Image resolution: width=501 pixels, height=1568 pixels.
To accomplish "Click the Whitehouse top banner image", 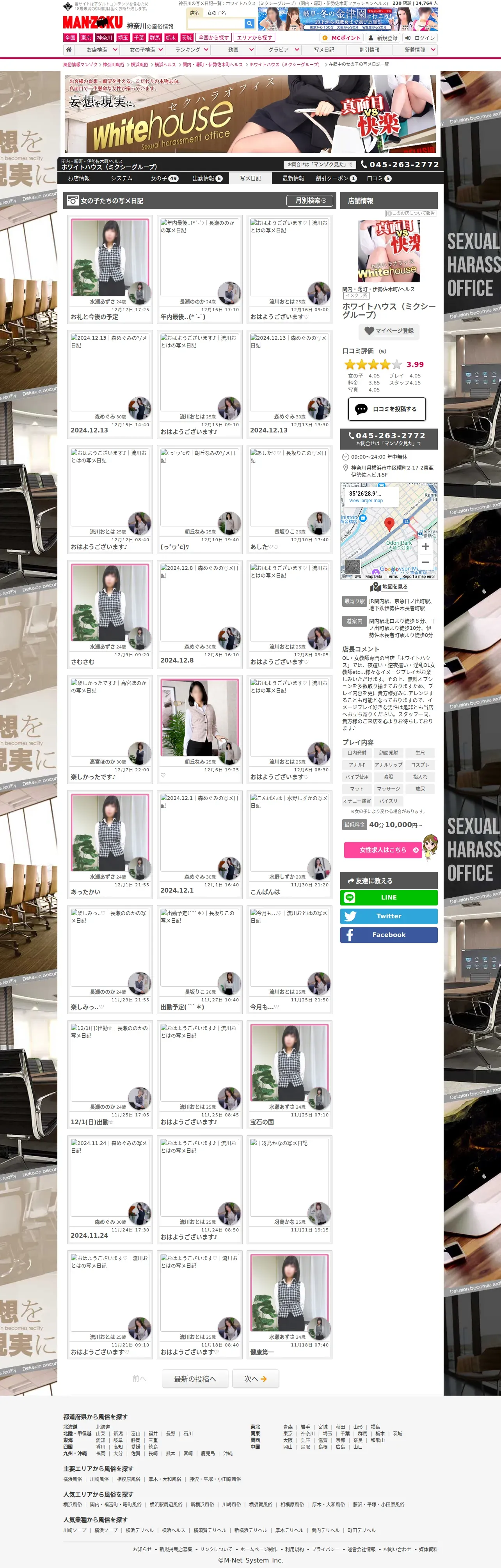I will click(x=250, y=114).
